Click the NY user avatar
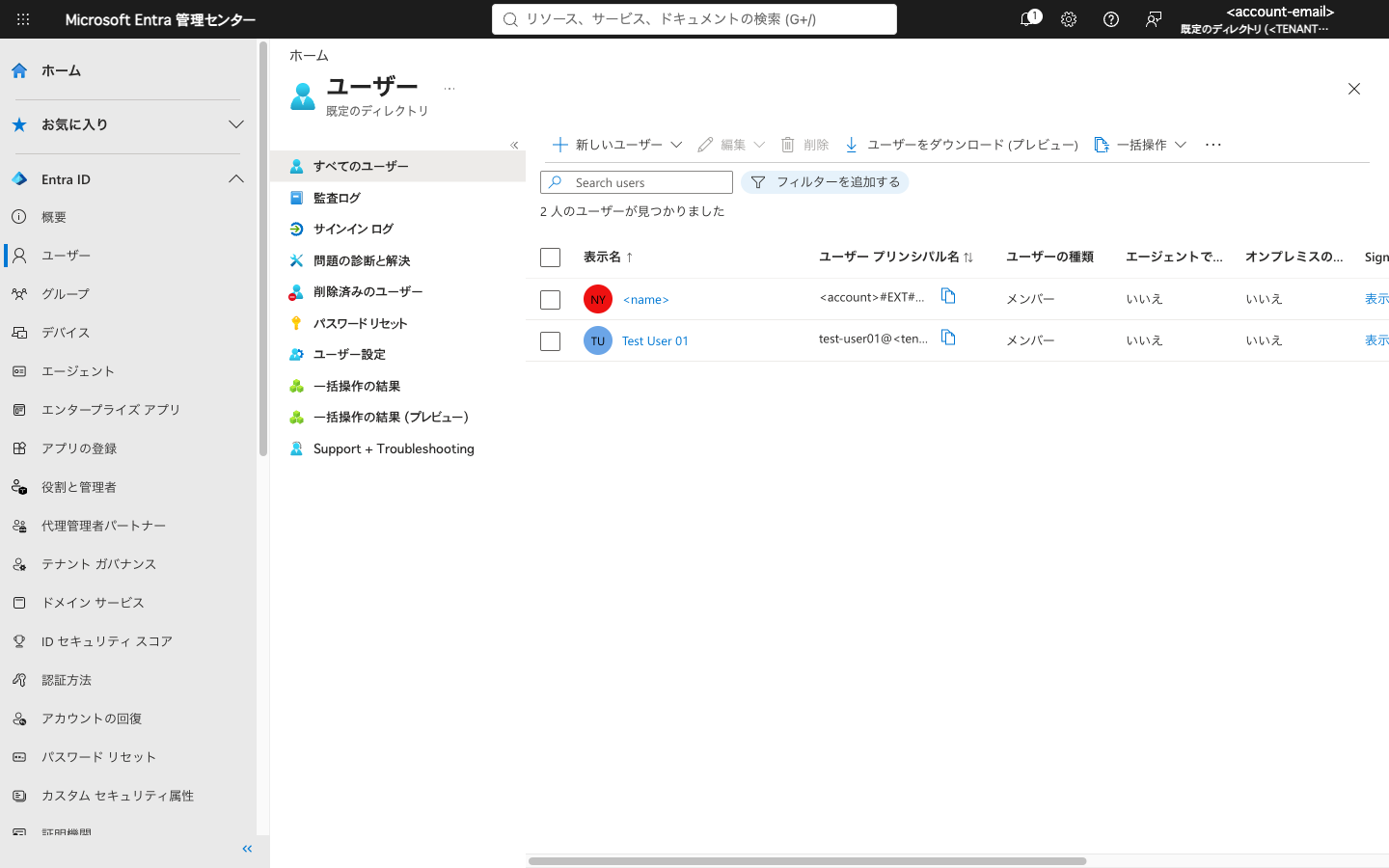The image size is (1389, 868). coord(598,299)
